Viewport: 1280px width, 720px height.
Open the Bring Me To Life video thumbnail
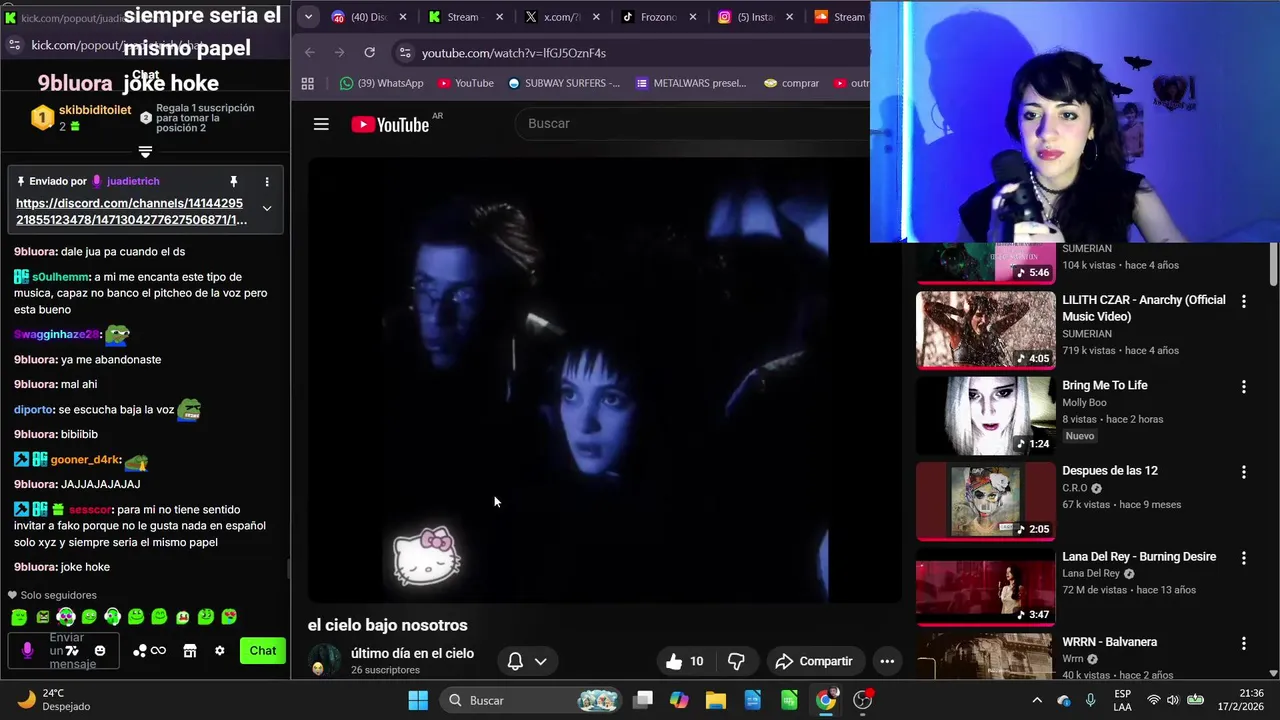point(985,415)
